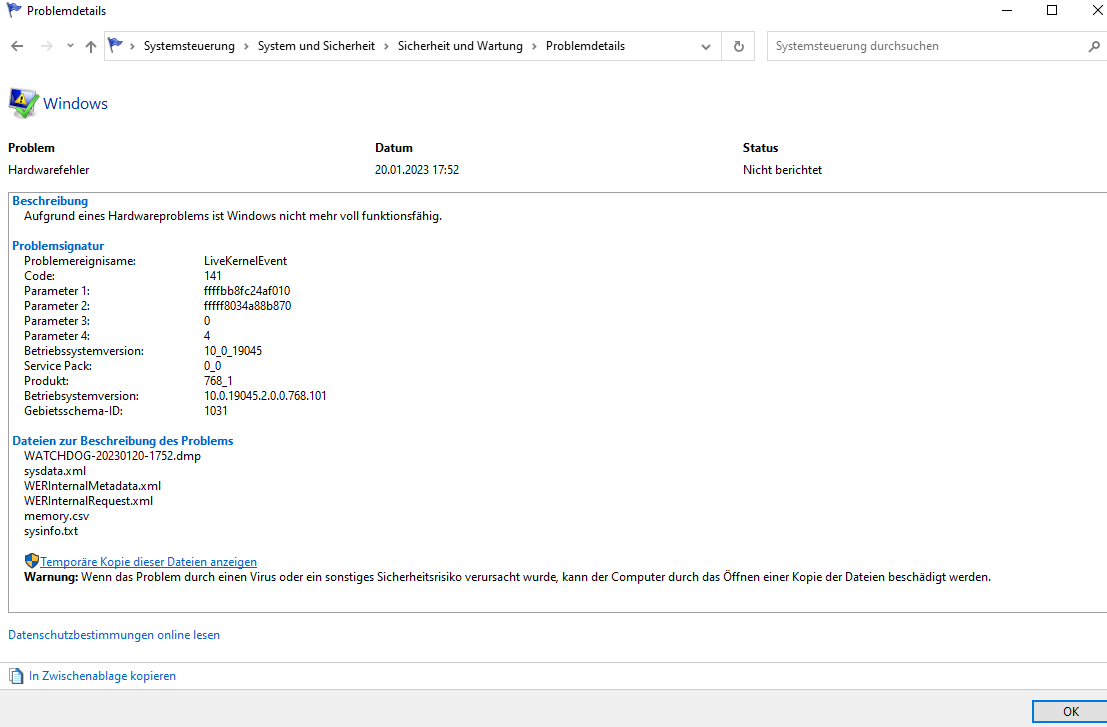Select version value 10_0_19045
The image size is (1107, 727).
233,351
